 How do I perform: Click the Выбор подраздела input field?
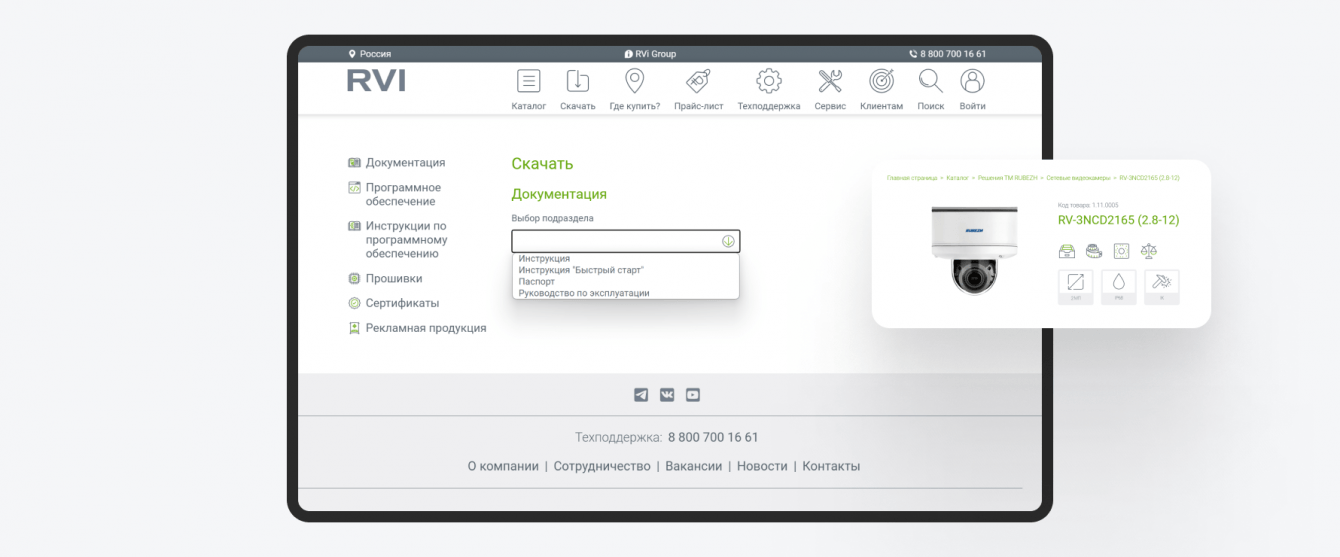click(626, 241)
